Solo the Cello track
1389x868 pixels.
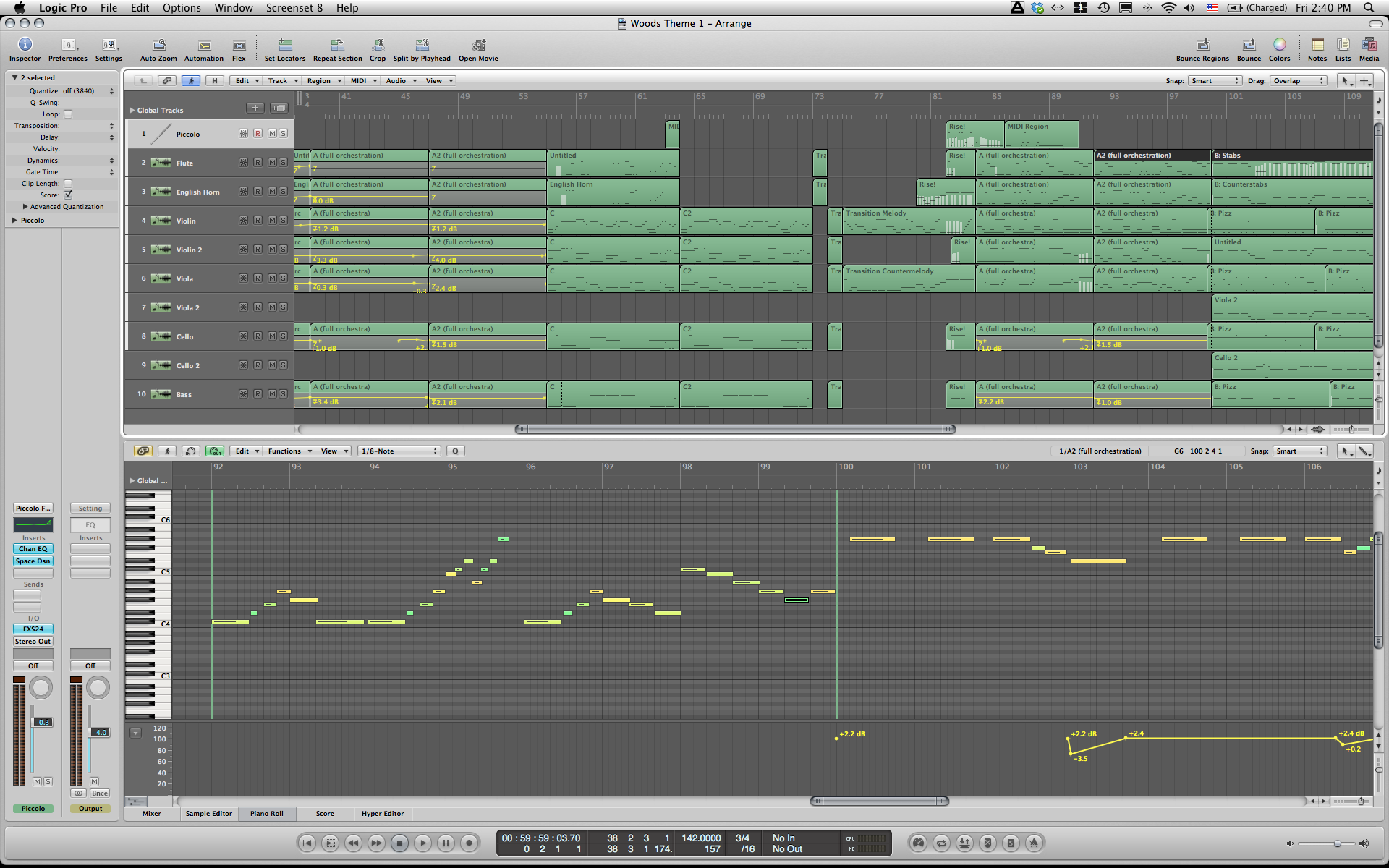click(283, 336)
